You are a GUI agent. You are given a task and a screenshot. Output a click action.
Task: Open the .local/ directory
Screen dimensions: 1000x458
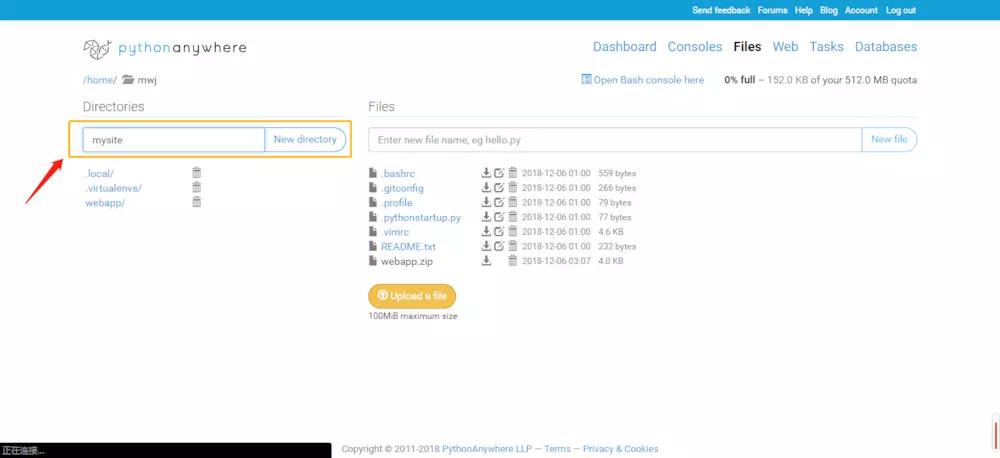click(99, 174)
